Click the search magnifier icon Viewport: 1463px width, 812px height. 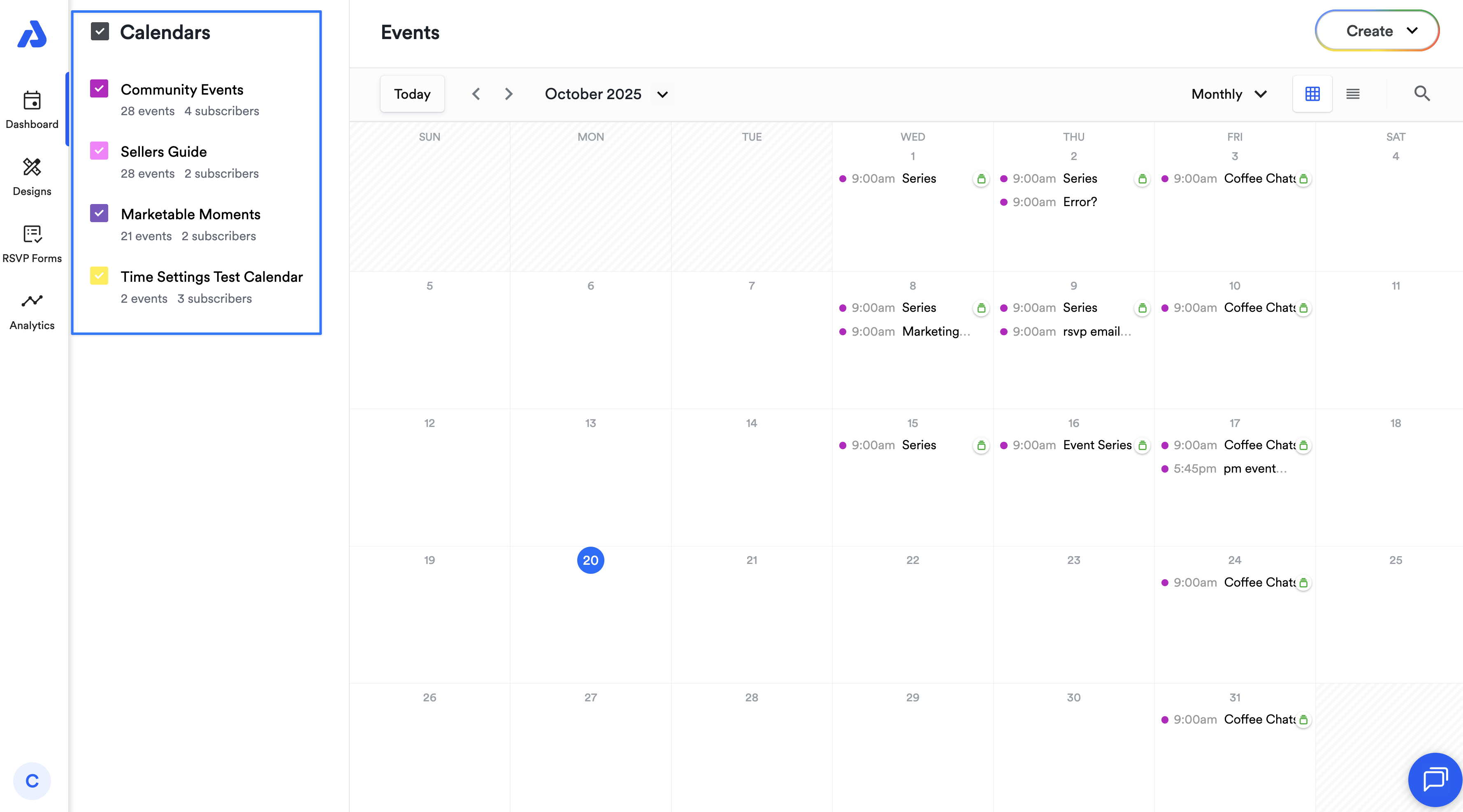pyautogui.click(x=1421, y=94)
